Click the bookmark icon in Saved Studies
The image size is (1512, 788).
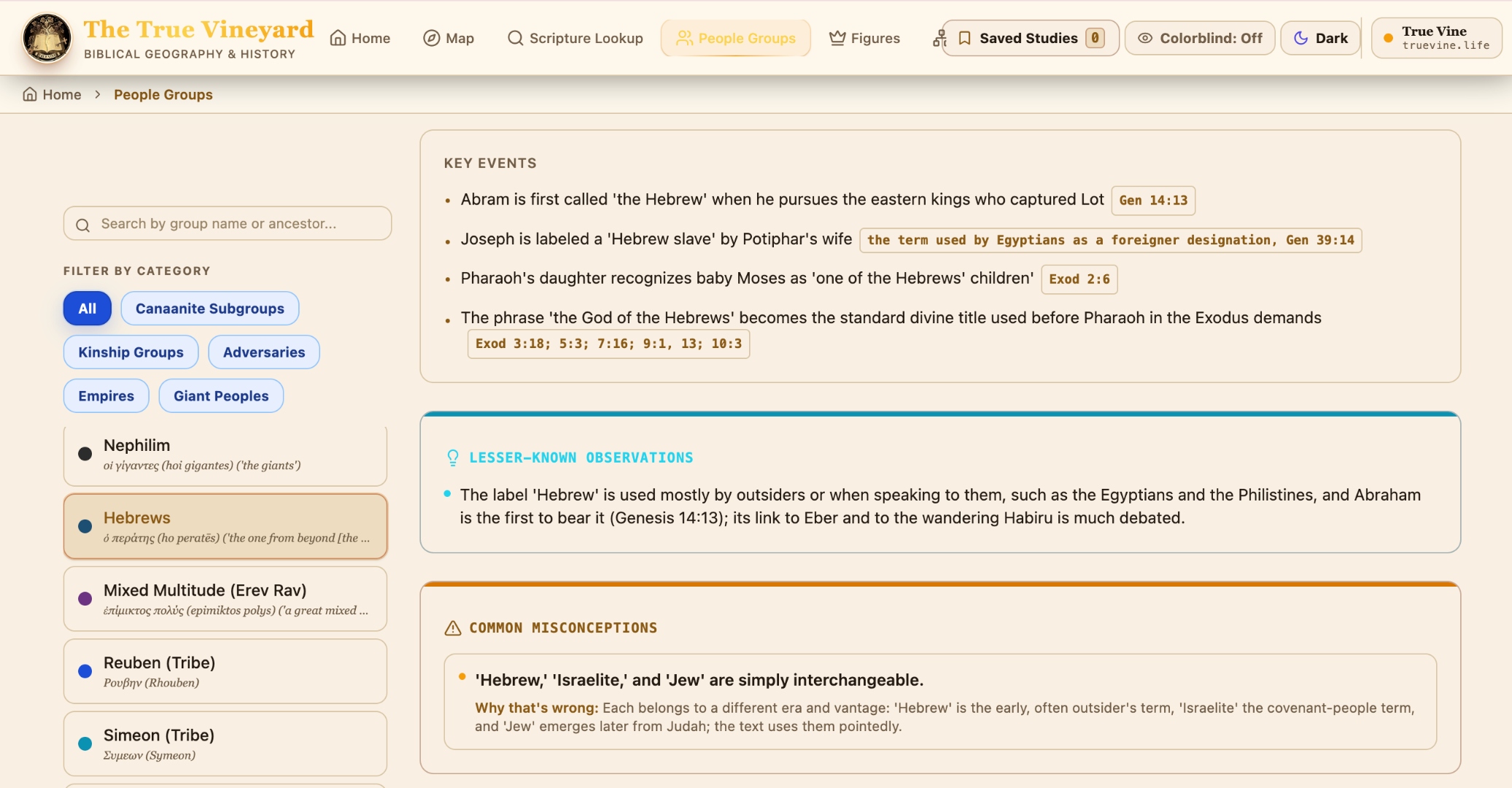click(964, 38)
